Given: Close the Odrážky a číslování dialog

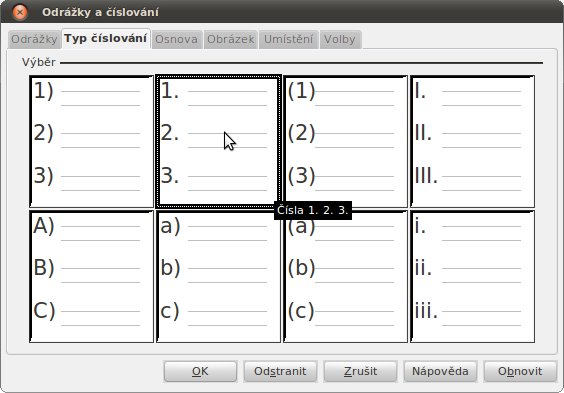Looking at the screenshot, I should tap(20, 12).
